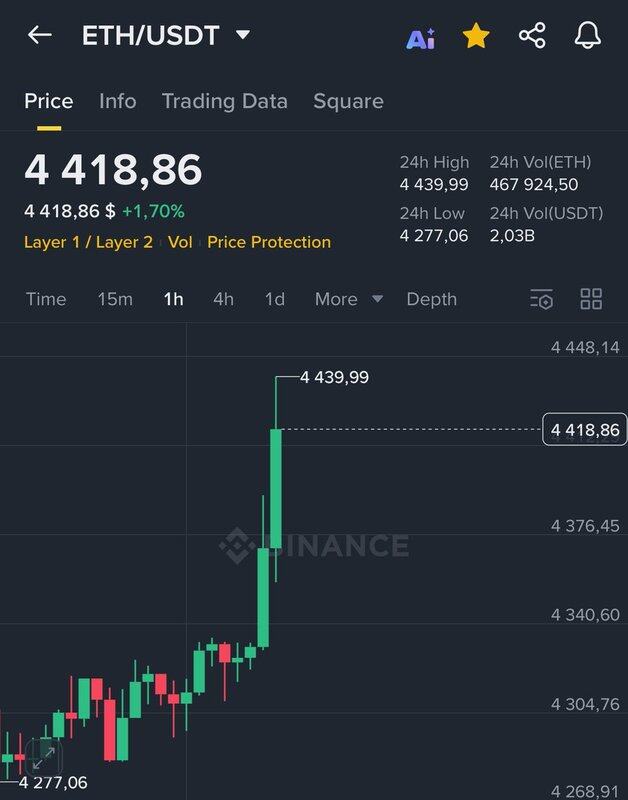Open the chart grid layout icon
The height and width of the screenshot is (800, 628).
pyautogui.click(x=591, y=299)
